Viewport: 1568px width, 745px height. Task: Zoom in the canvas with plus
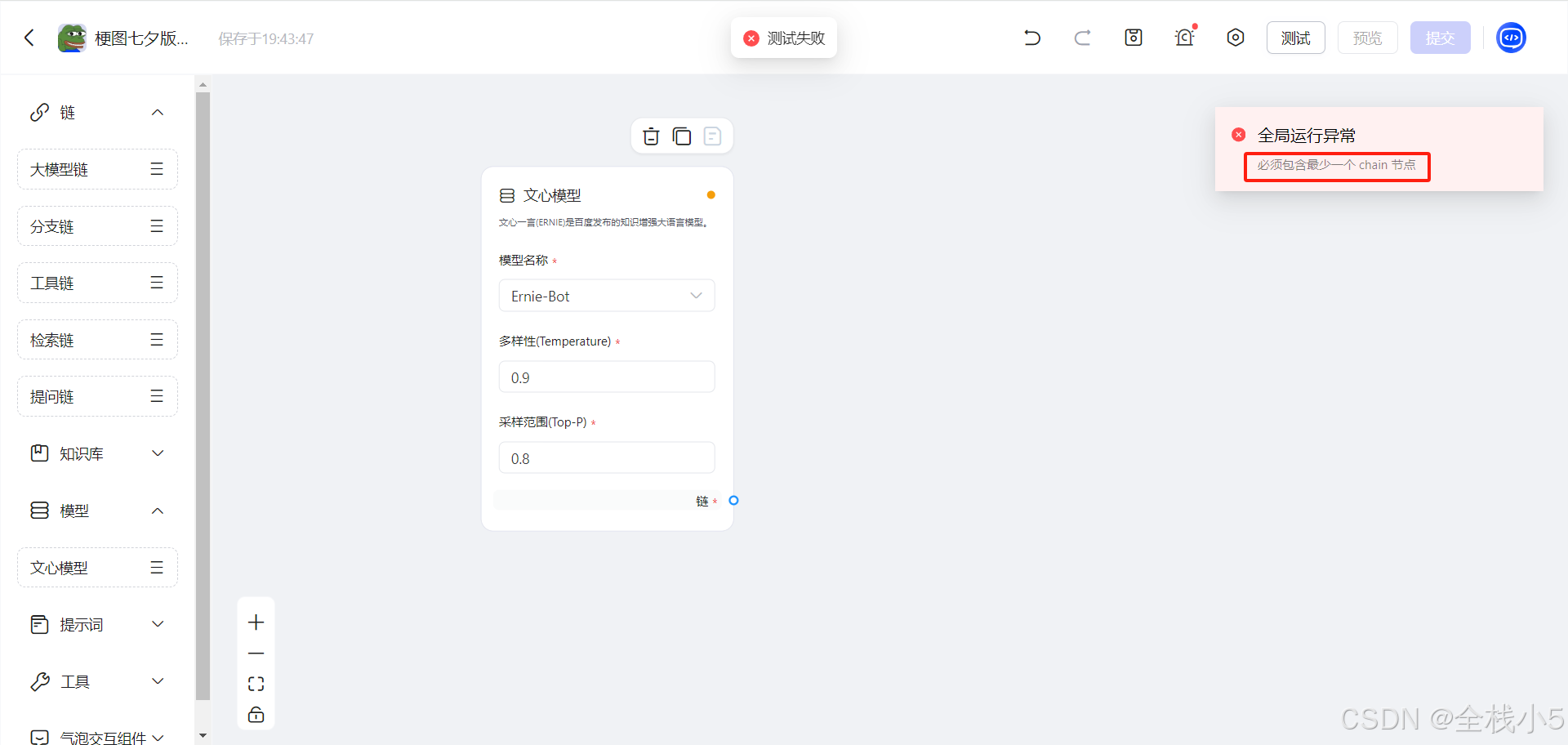[256, 622]
